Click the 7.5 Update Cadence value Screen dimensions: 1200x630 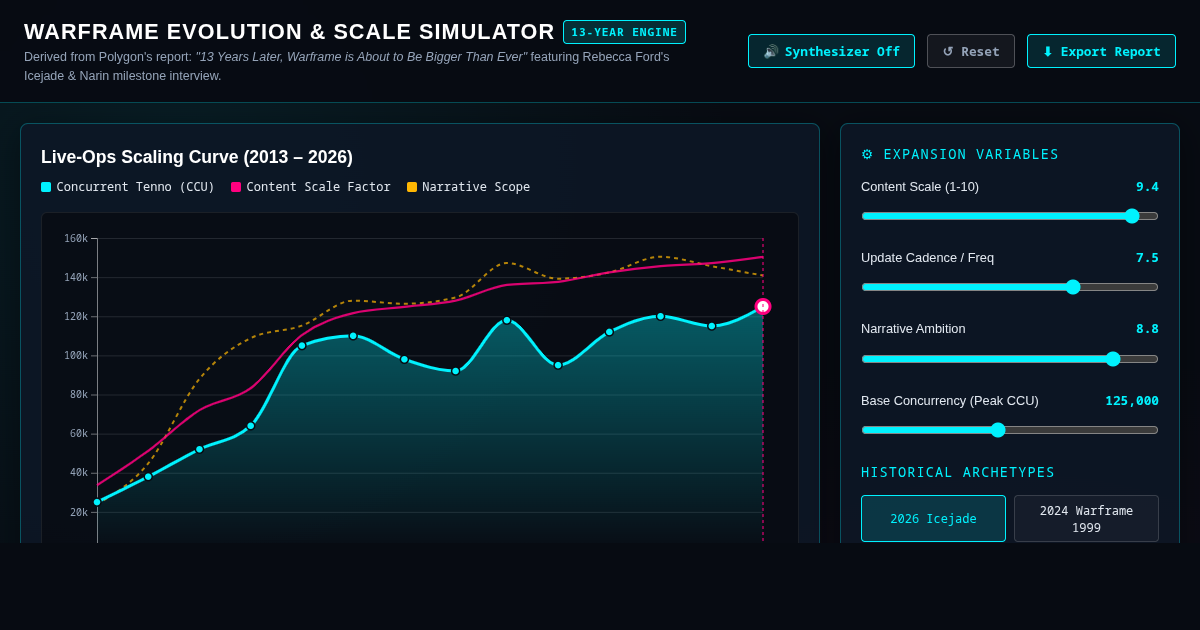click(x=1147, y=258)
